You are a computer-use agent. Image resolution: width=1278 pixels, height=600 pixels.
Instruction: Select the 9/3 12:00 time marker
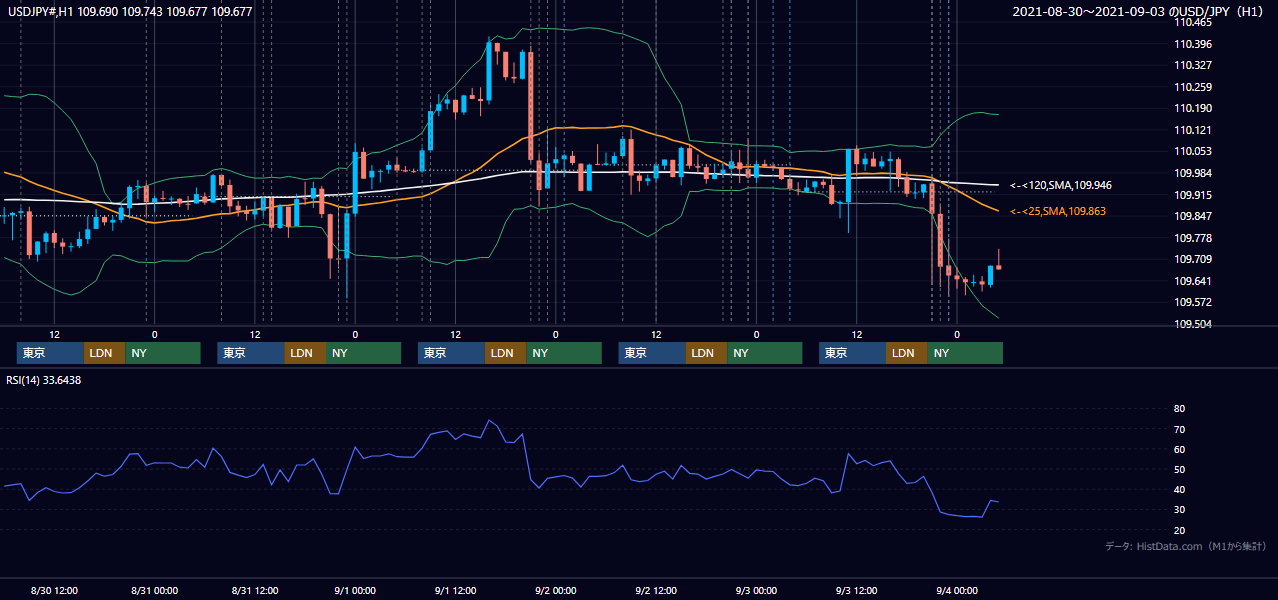(x=856, y=590)
